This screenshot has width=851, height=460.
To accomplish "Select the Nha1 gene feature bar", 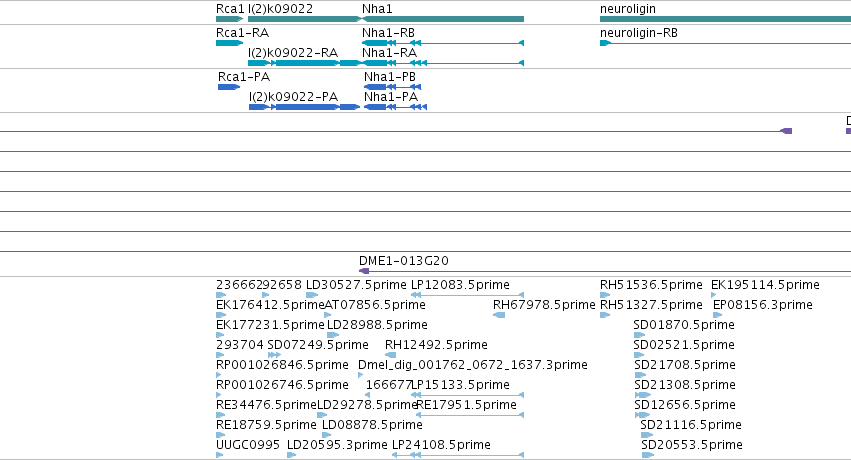I will [443, 19].
